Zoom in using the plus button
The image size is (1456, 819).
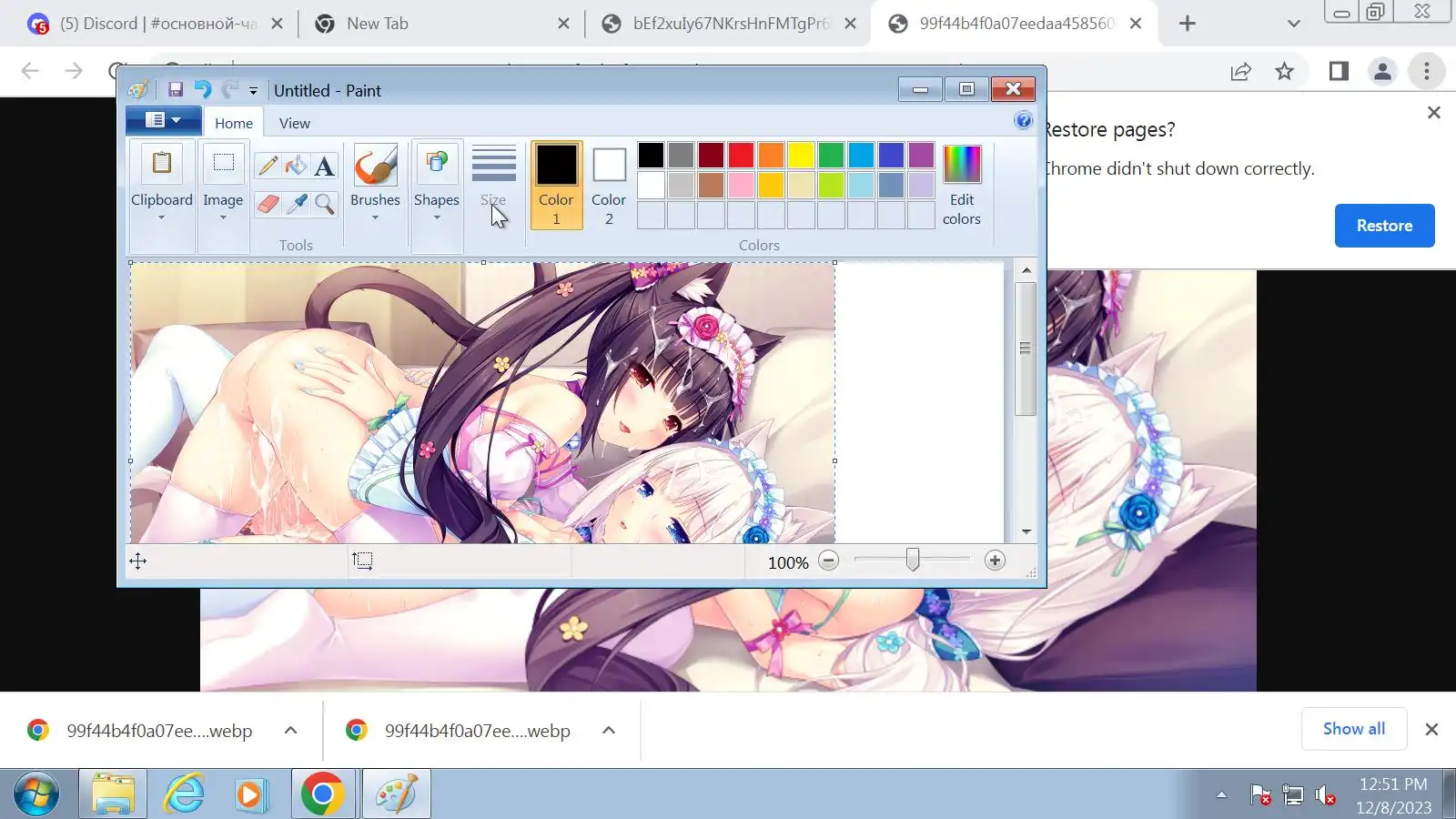pos(995,561)
